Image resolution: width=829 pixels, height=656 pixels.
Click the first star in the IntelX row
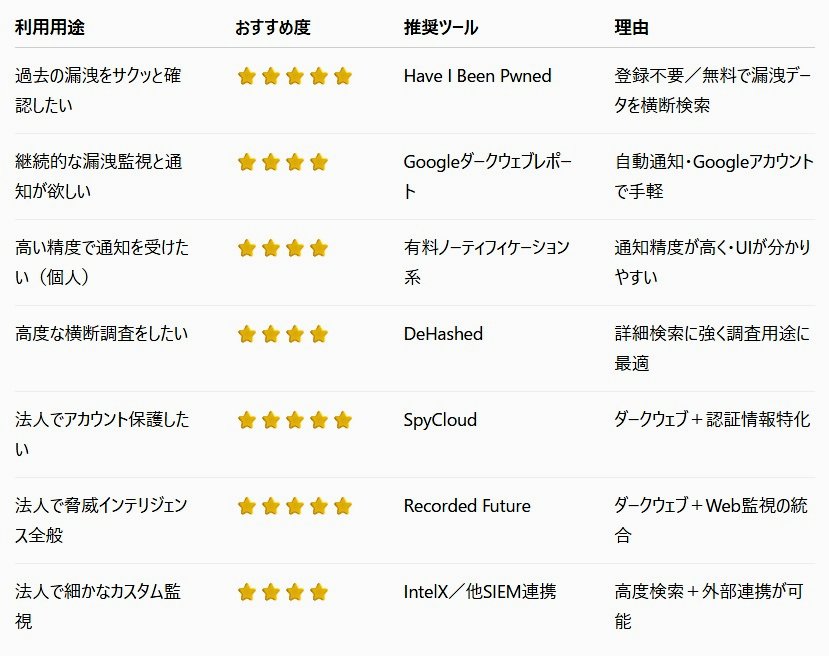click(247, 592)
